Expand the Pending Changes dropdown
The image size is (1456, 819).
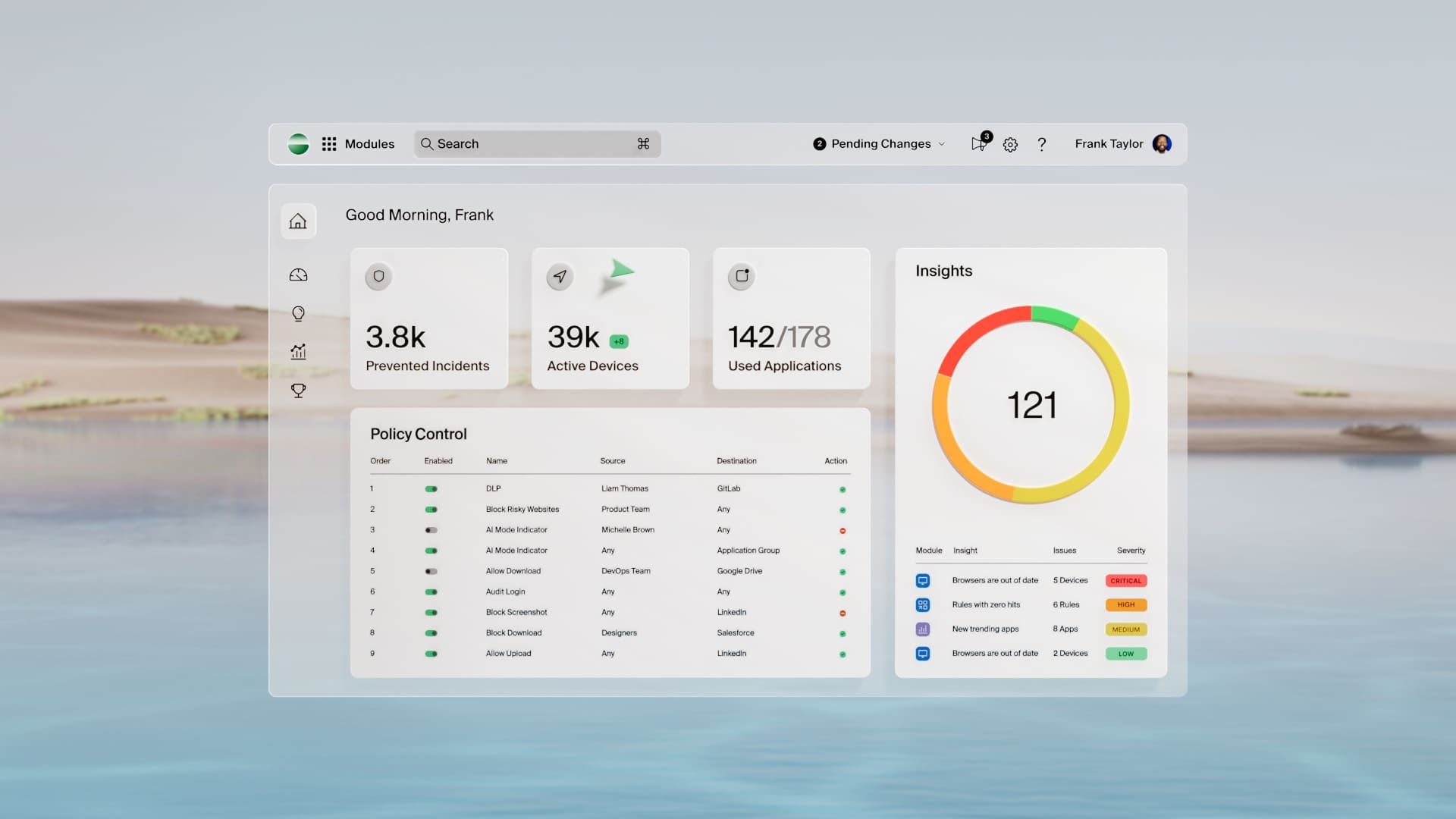pyautogui.click(x=880, y=144)
